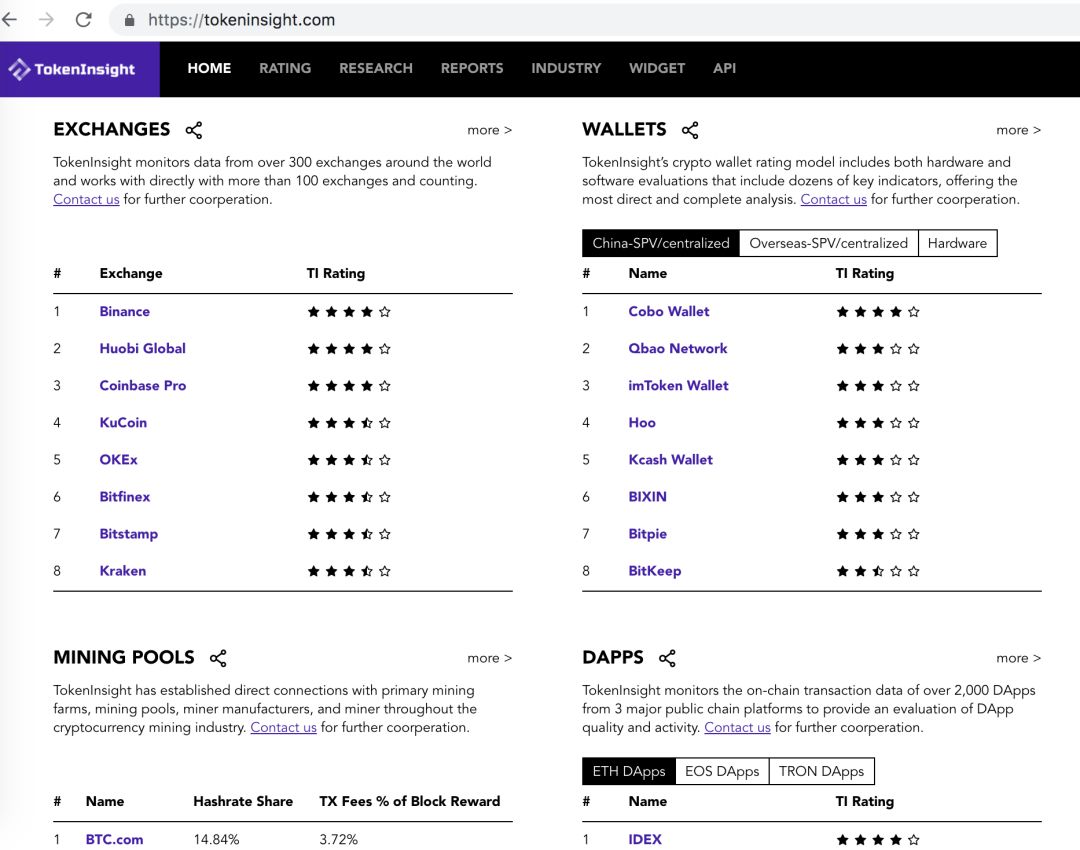The width and height of the screenshot is (1080, 850).
Task: Go back in browser
Action: (x=10, y=19)
